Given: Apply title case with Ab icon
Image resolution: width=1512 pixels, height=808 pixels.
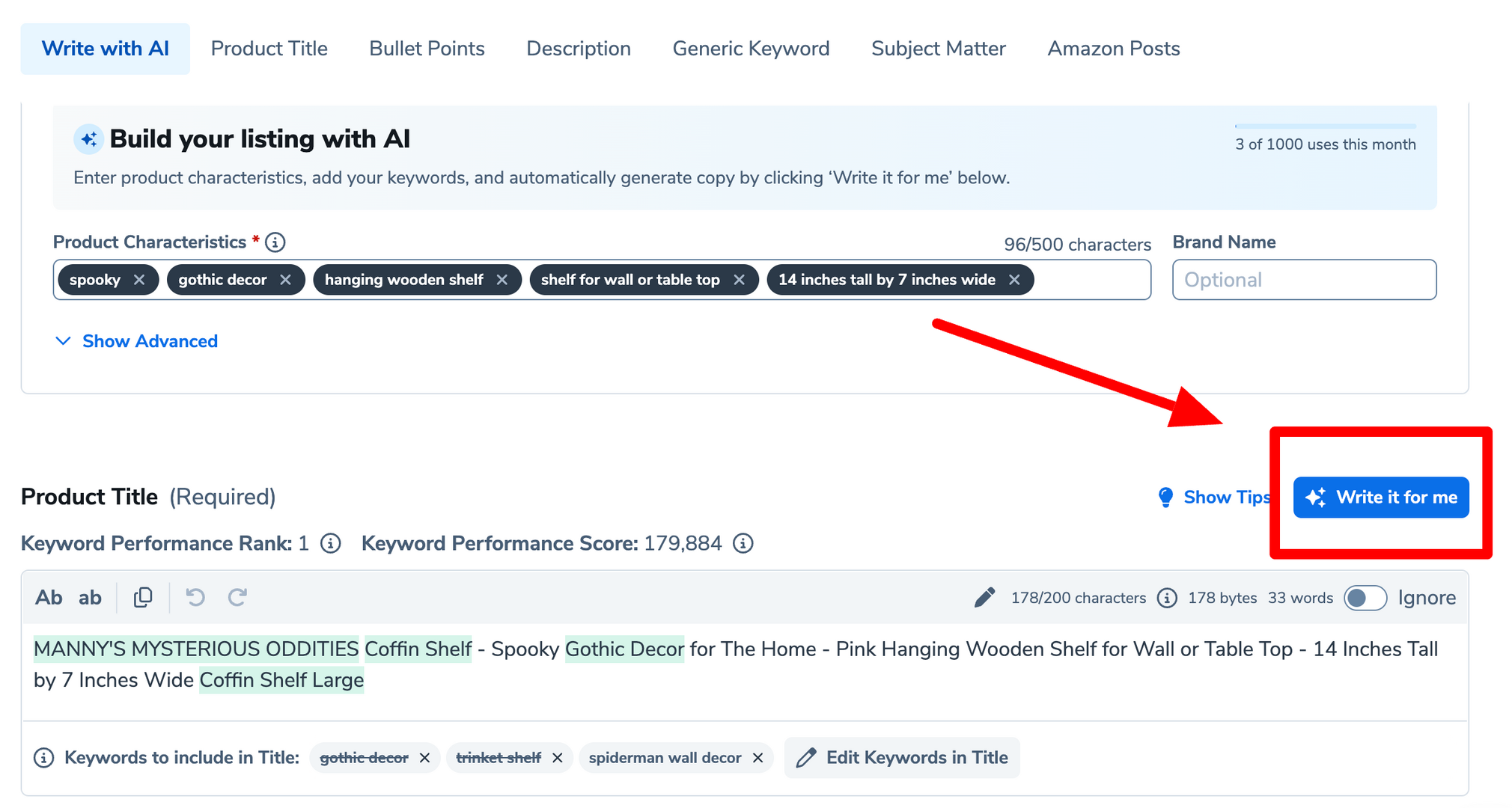Looking at the screenshot, I should (49, 597).
